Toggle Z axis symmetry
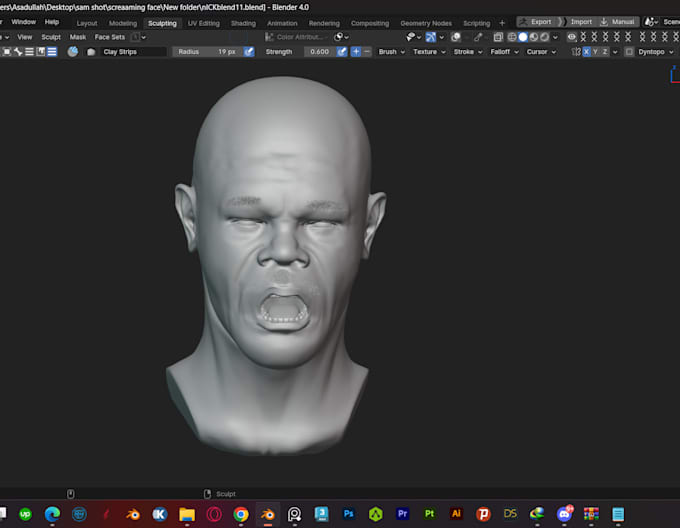680x528 pixels. tap(605, 52)
